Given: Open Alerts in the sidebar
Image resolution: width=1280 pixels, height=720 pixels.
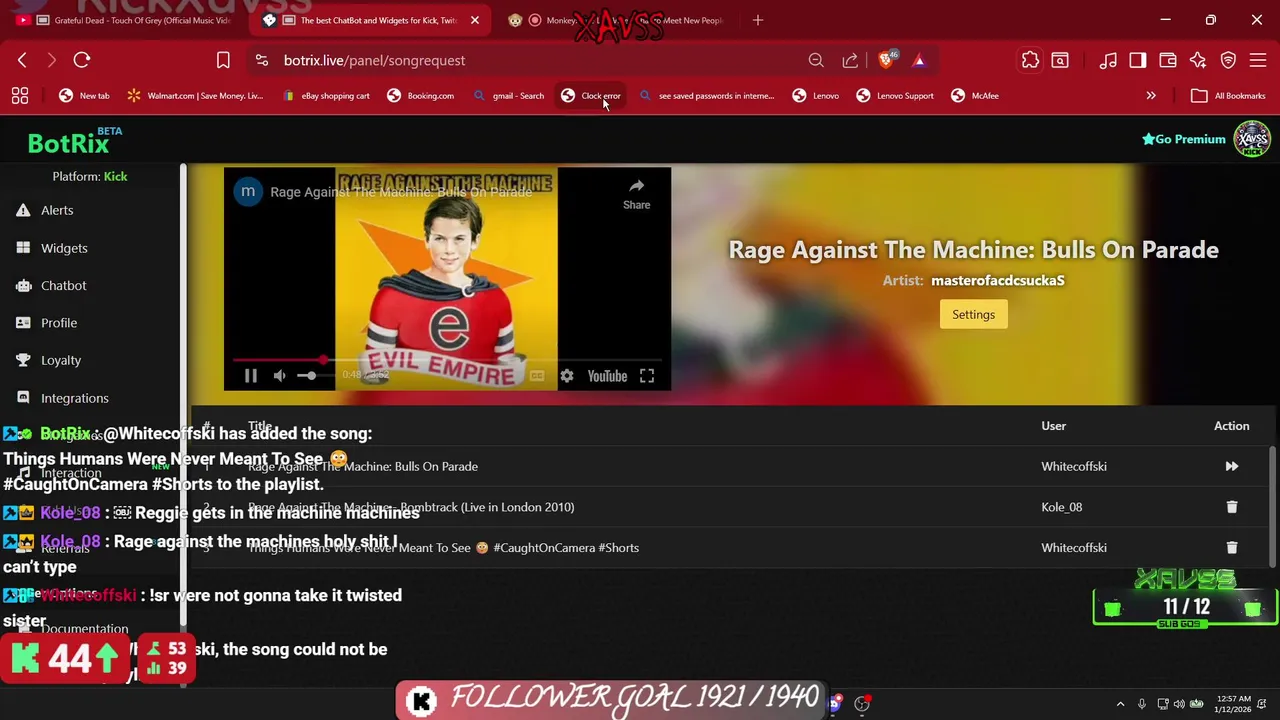Looking at the screenshot, I should [57, 210].
